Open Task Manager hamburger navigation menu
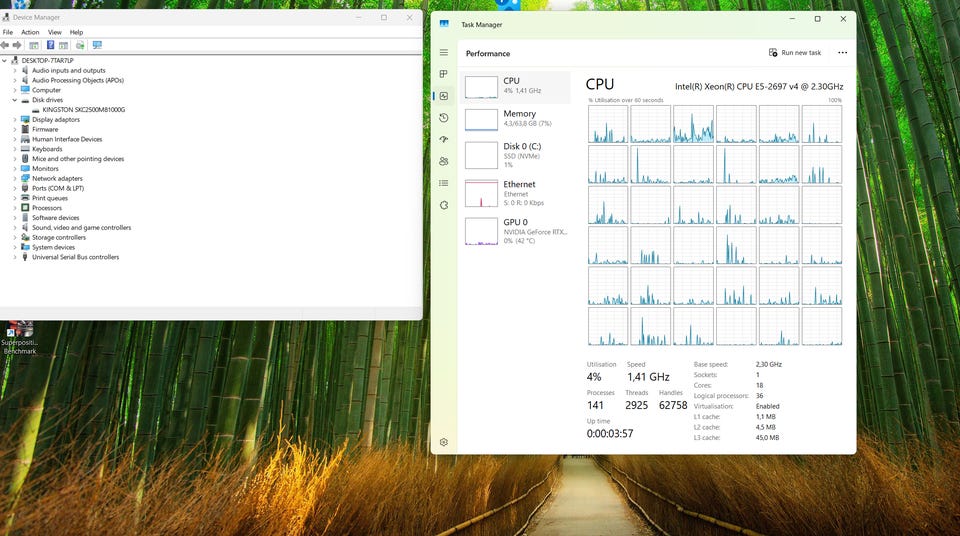960x536 pixels. coord(444,53)
